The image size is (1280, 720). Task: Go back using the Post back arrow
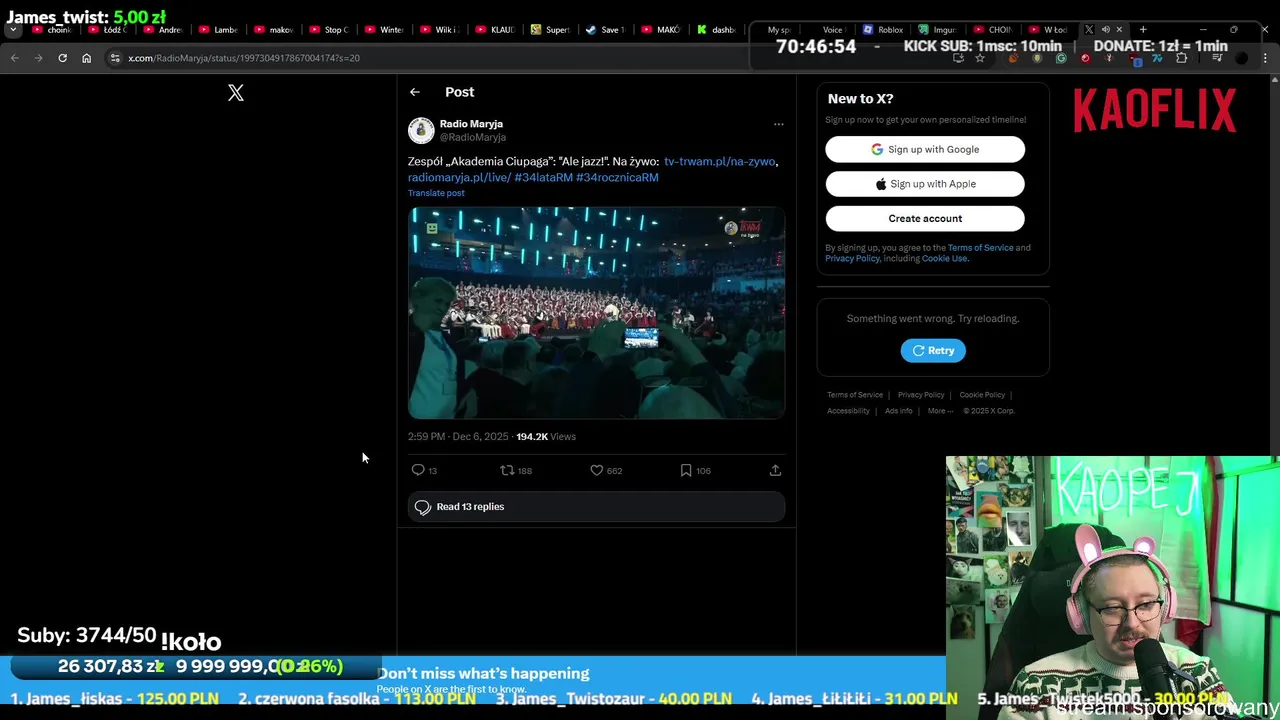414,92
